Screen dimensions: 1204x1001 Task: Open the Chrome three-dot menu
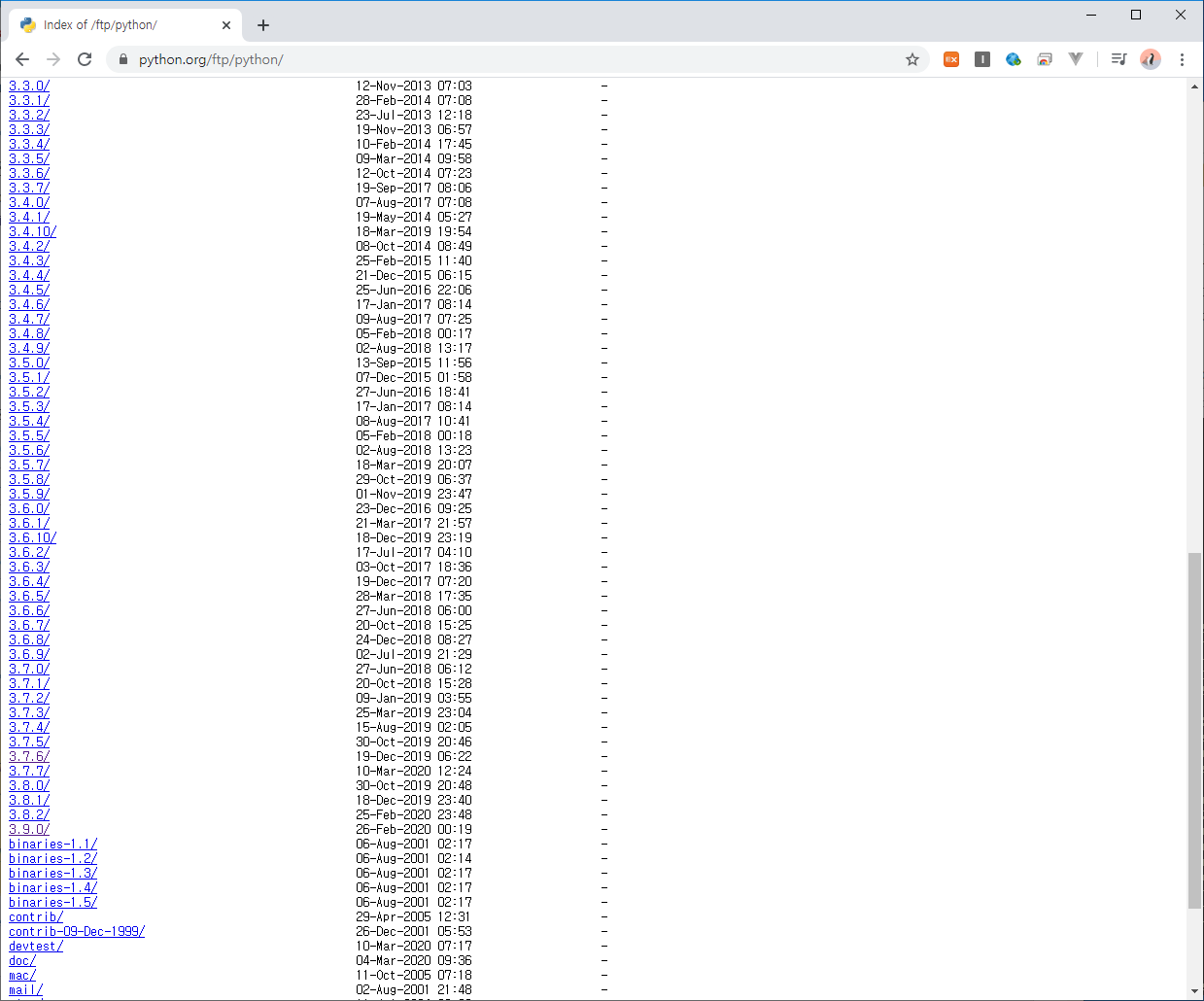1182,59
